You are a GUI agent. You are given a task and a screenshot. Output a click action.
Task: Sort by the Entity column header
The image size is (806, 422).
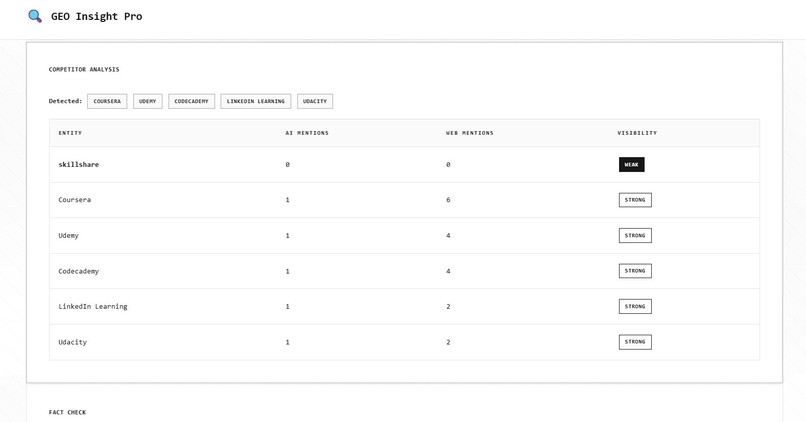tap(70, 133)
